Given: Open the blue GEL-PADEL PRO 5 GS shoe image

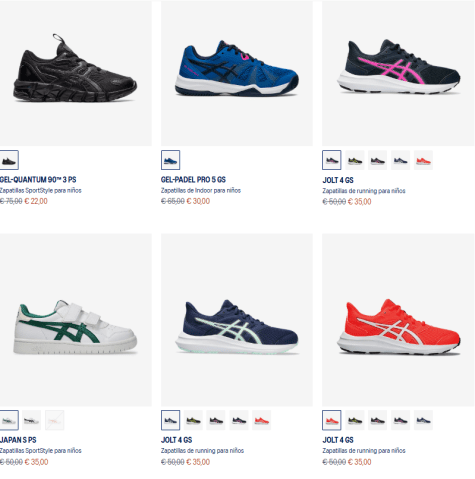Looking at the screenshot, I should [237, 73].
